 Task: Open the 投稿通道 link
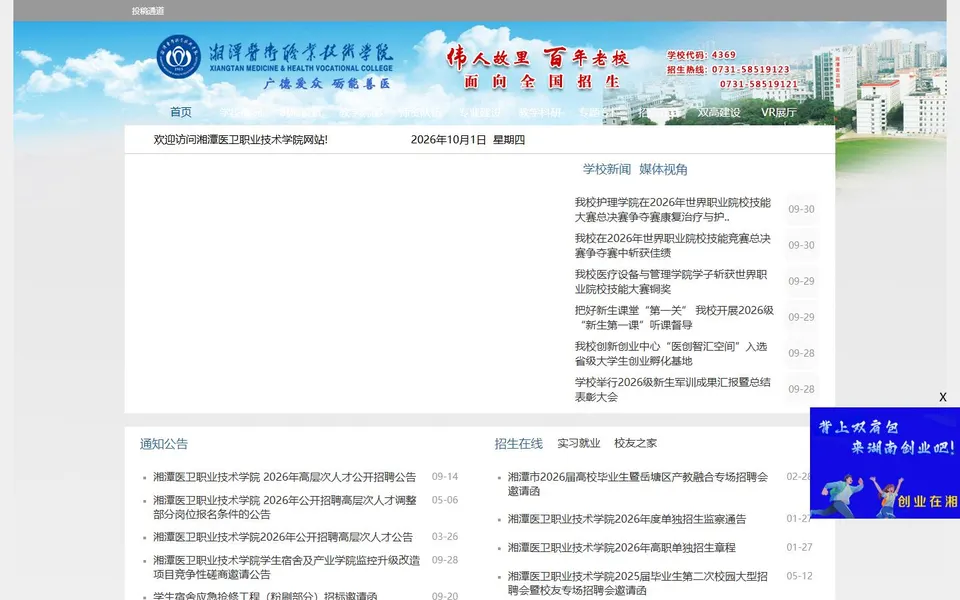pyautogui.click(x=148, y=11)
